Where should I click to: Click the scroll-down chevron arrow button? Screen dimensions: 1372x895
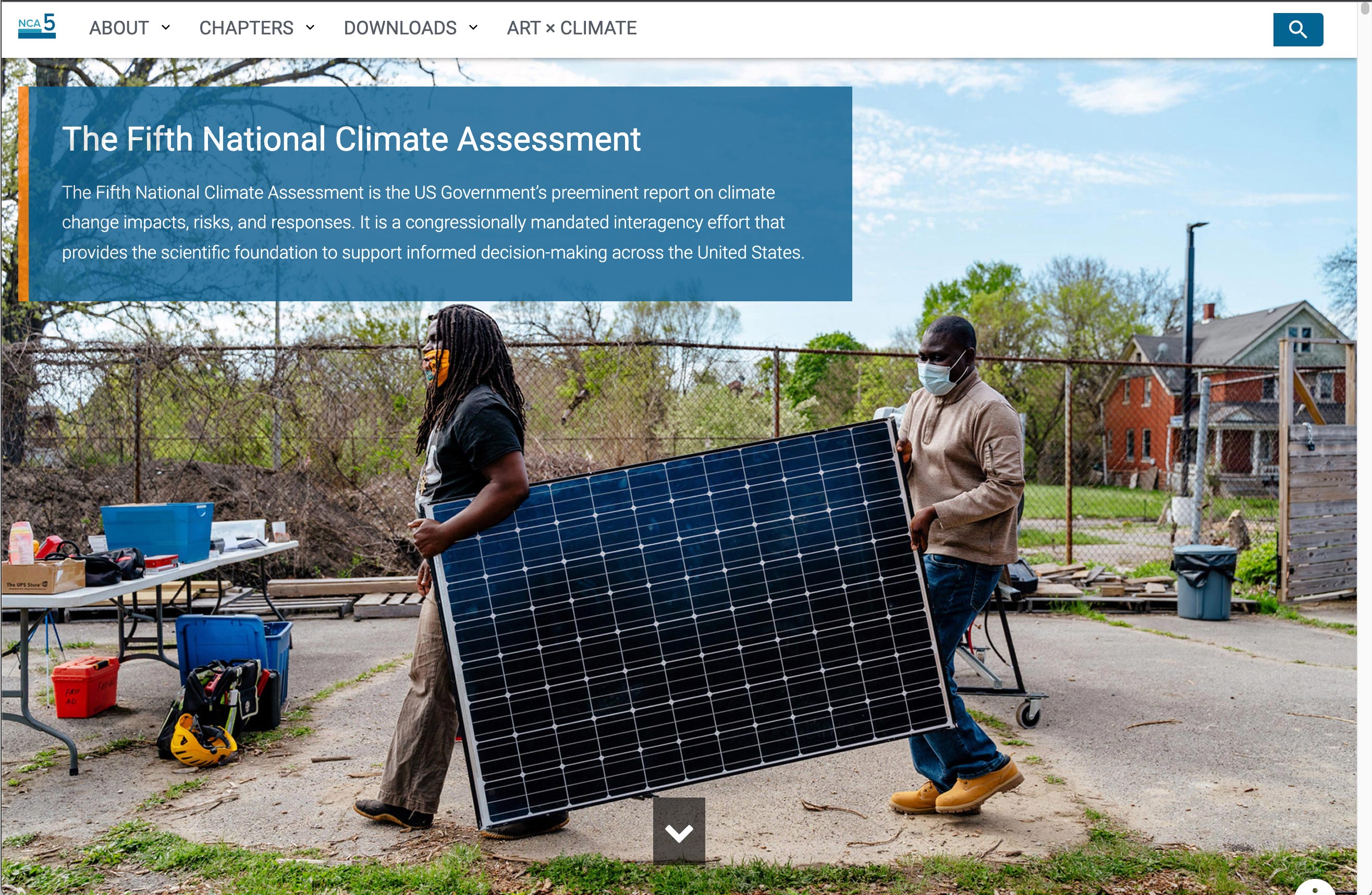[679, 830]
